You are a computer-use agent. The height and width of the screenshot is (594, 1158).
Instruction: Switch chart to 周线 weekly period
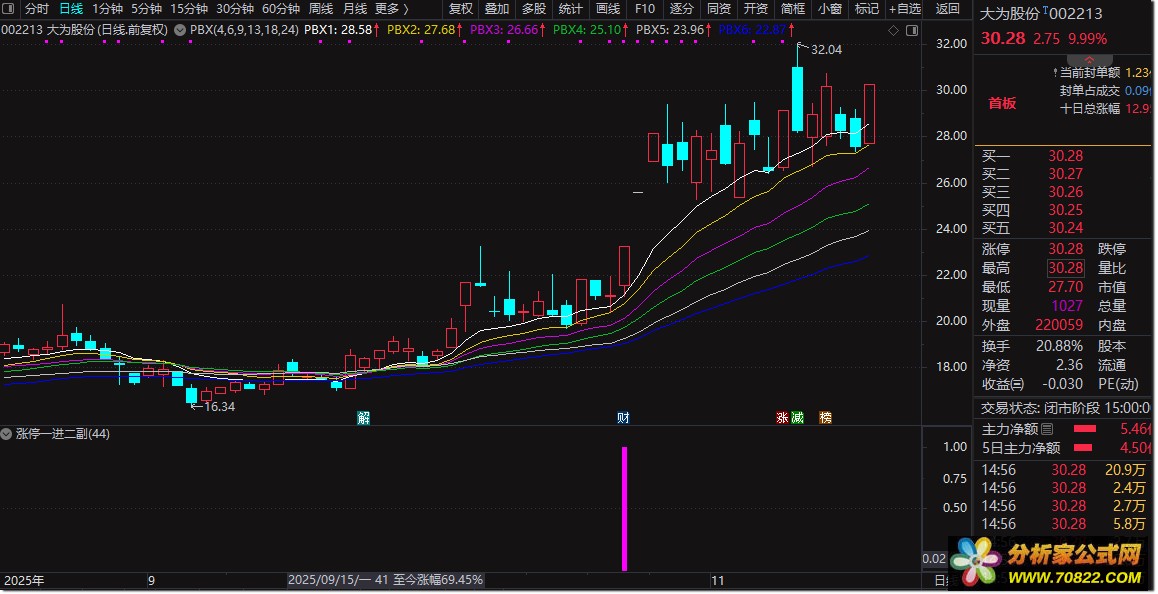(x=321, y=9)
